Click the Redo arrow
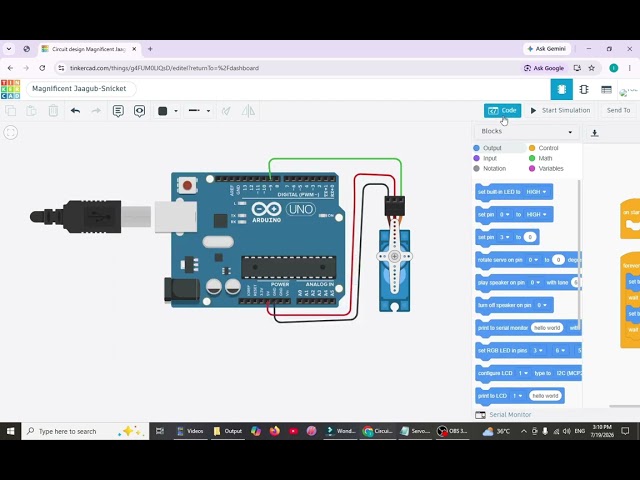 coord(96,111)
